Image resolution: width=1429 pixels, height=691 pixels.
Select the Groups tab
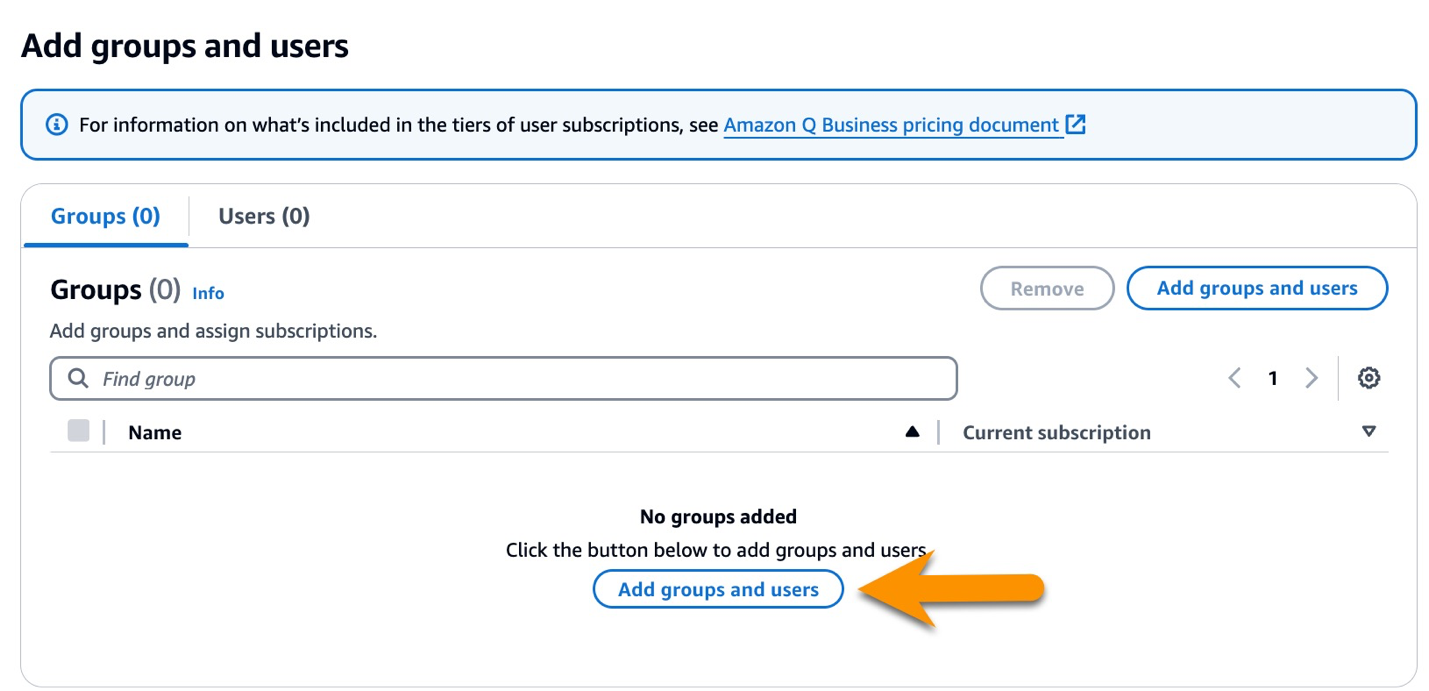click(104, 216)
